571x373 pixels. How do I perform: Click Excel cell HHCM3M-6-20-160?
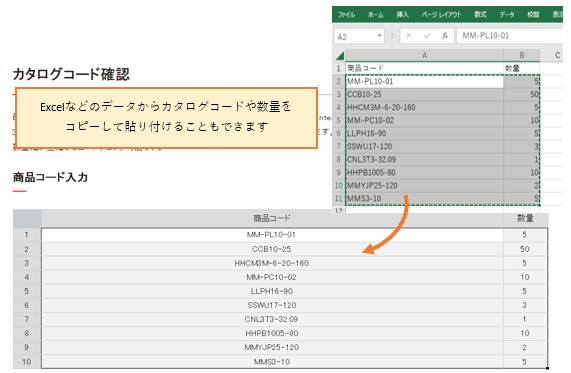click(x=424, y=107)
